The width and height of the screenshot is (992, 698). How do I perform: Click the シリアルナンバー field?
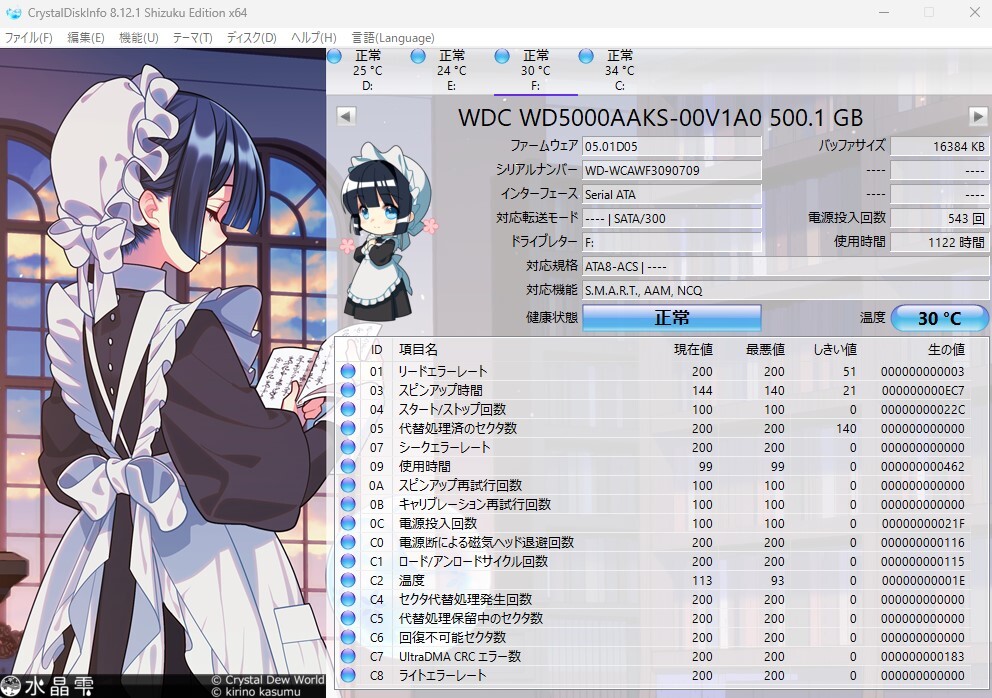coord(671,170)
